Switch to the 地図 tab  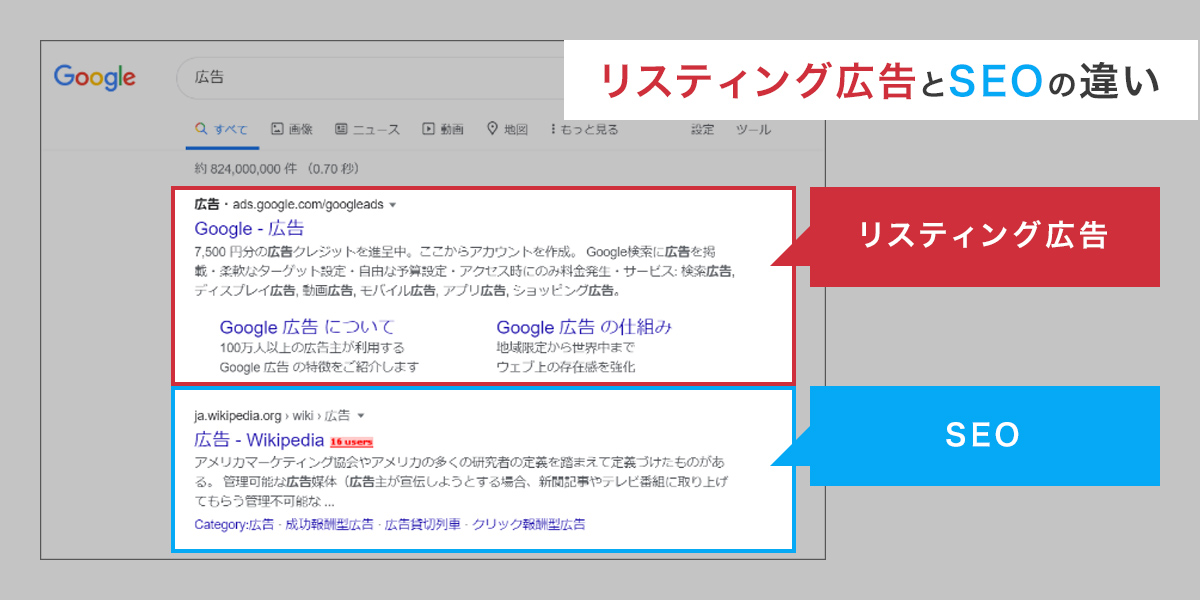[x=507, y=129]
